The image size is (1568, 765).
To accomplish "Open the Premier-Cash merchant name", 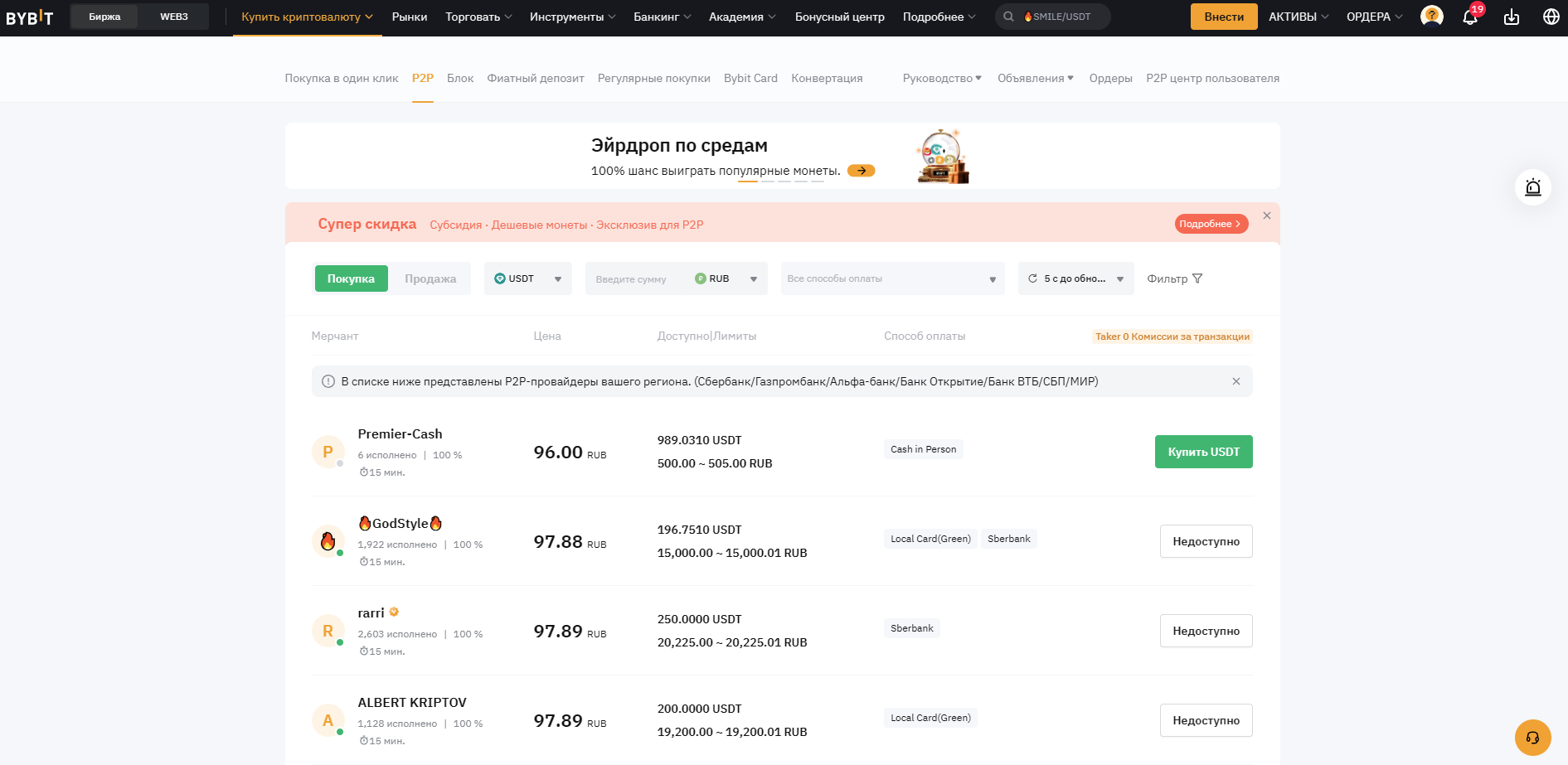I will tap(400, 433).
